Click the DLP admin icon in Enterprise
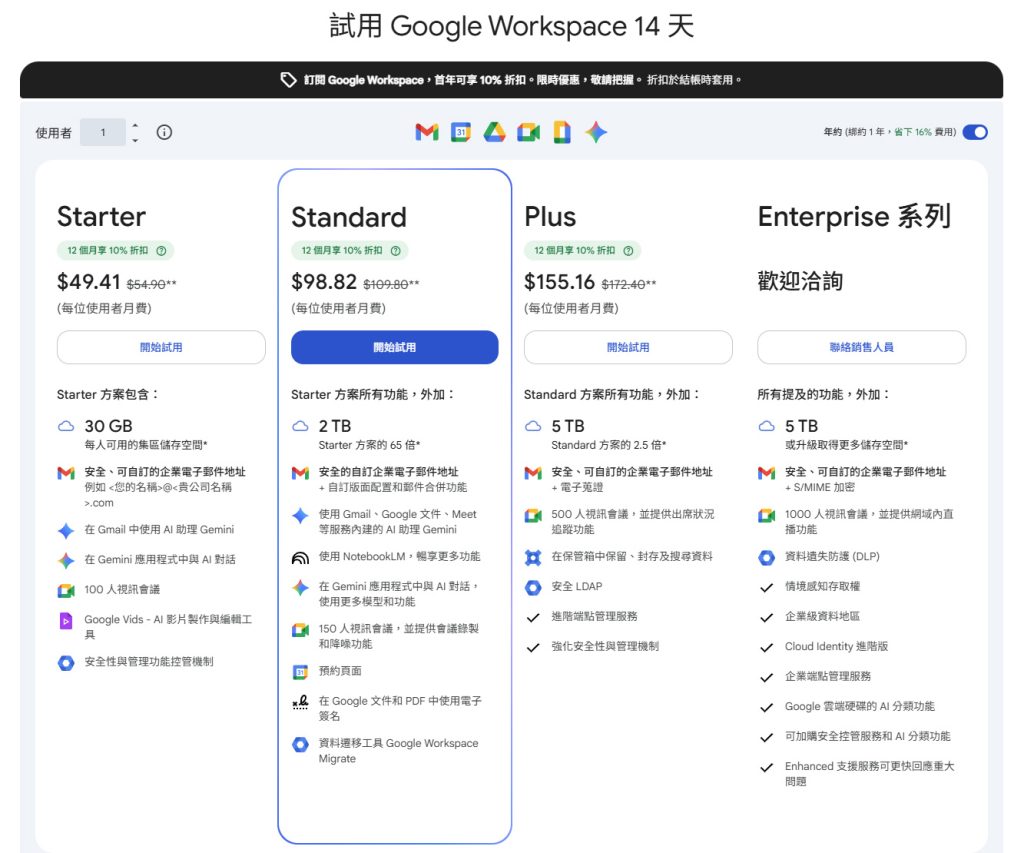This screenshot has width=1024, height=853. [767, 558]
